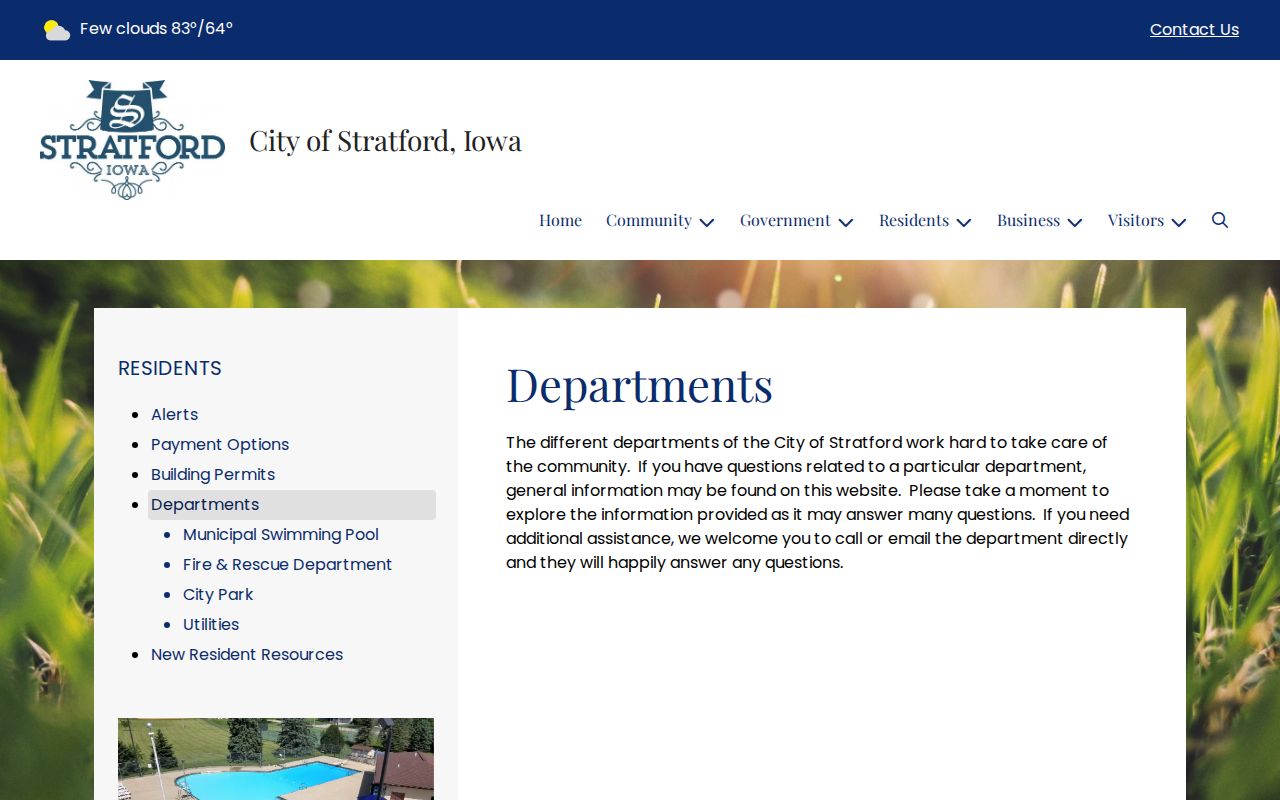Click the swimming pool photo thumbnail
Screen dimensions: 1280x800
[276, 759]
